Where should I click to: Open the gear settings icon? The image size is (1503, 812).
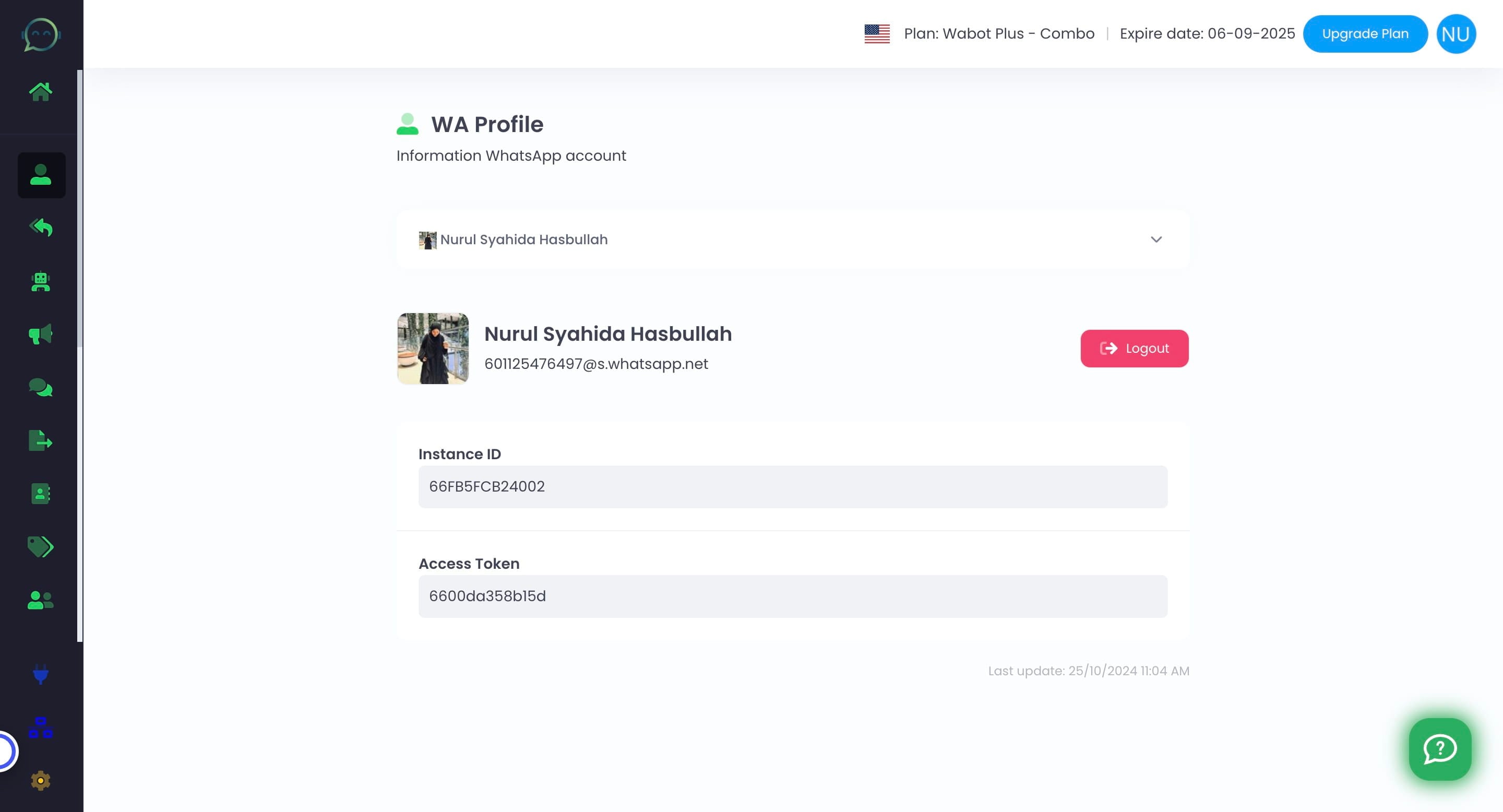pos(40,781)
